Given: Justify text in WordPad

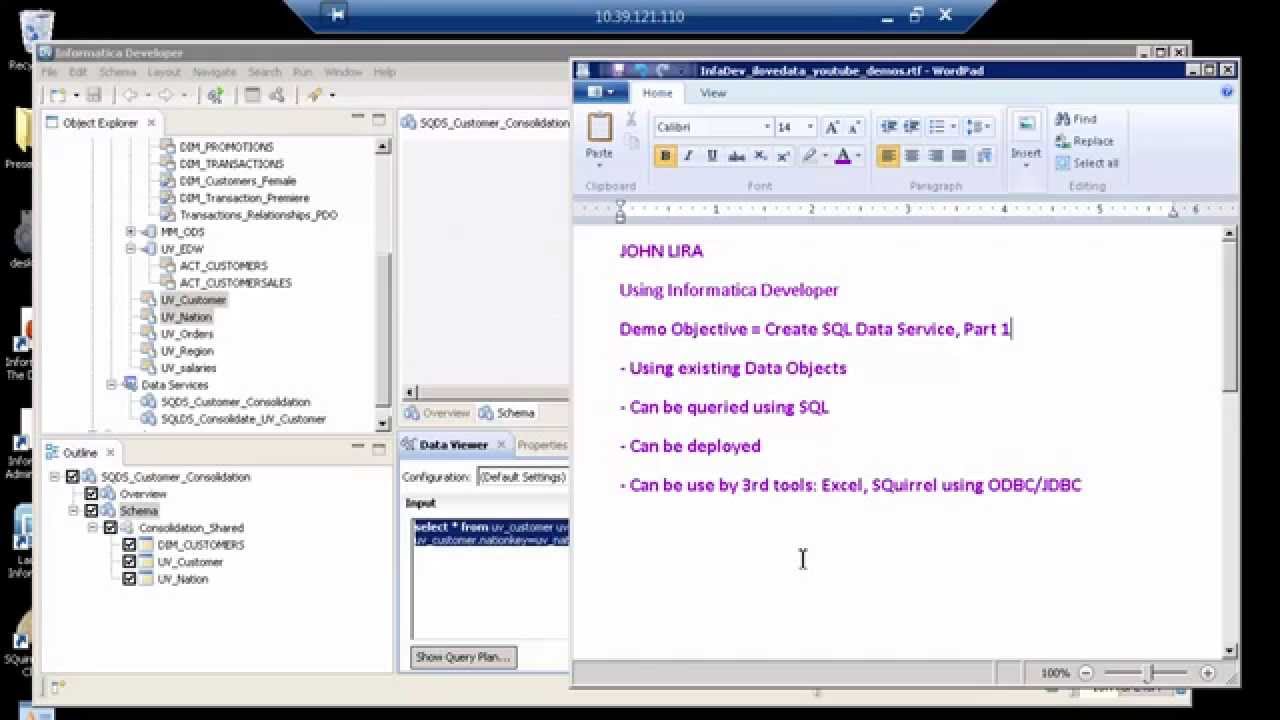Looking at the screenshot, I should (x=959, y=156).
